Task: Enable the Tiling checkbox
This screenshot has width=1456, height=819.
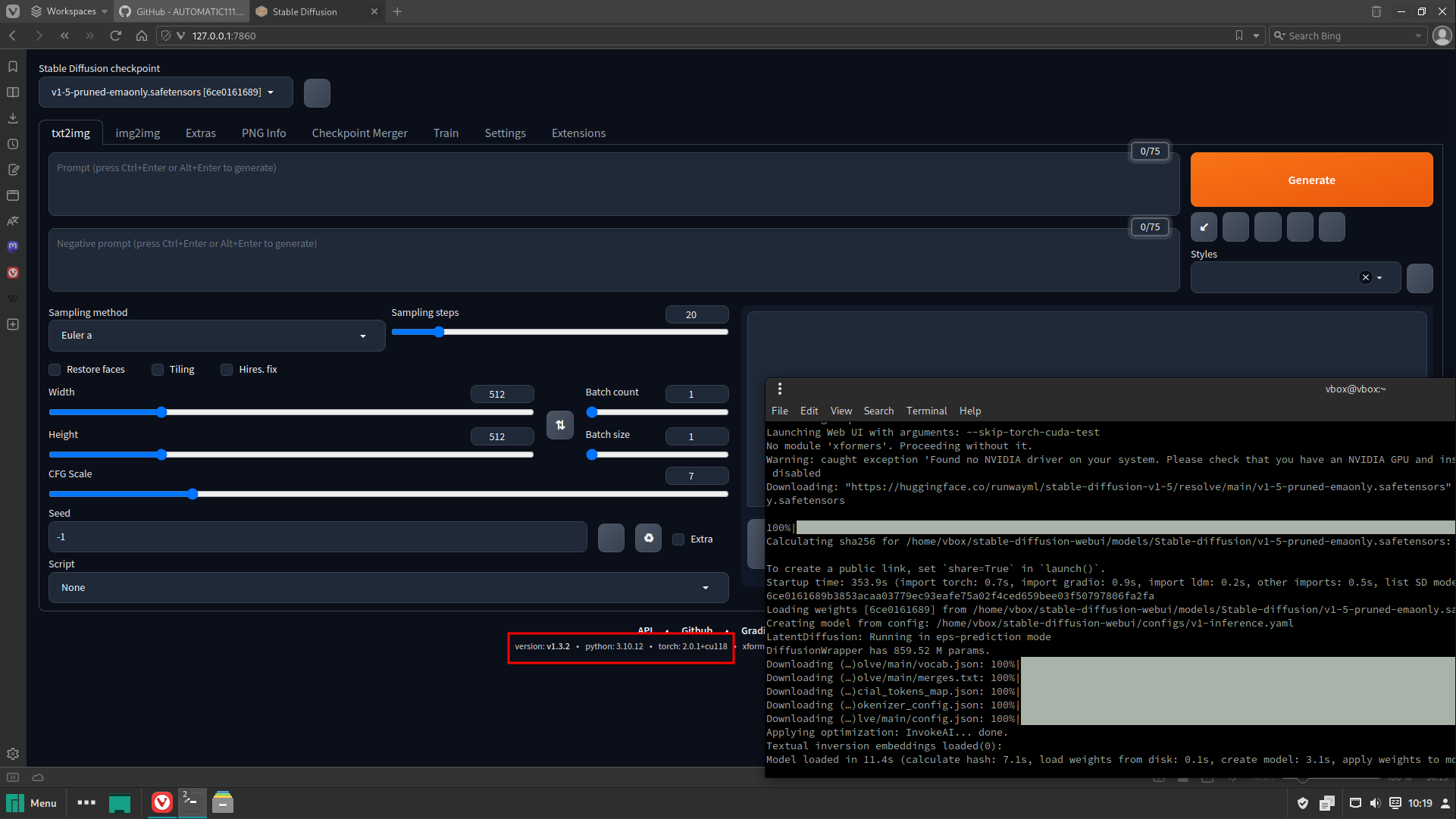Action: click(158, 370)
